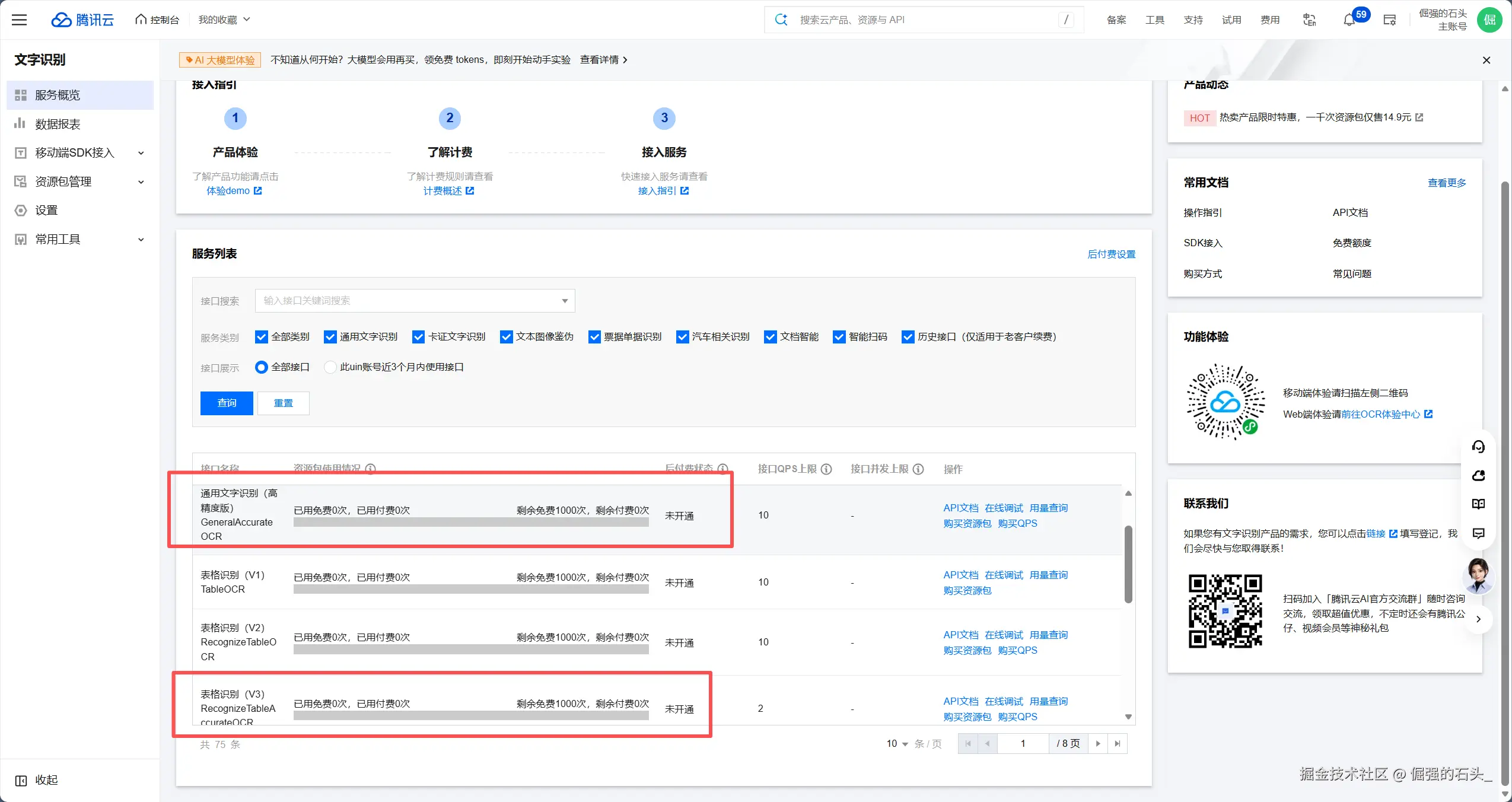The width and height of the screenshot is (1512, 802).
Task: Expand 常用工具 sidebar menu
Action: pyautogui.click(x=80, y=240)
